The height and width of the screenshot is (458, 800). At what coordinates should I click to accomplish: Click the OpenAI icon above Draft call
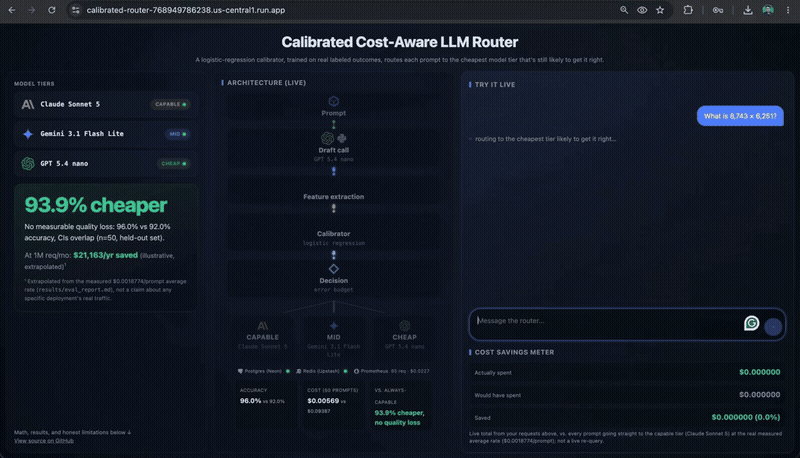point(327,138)
